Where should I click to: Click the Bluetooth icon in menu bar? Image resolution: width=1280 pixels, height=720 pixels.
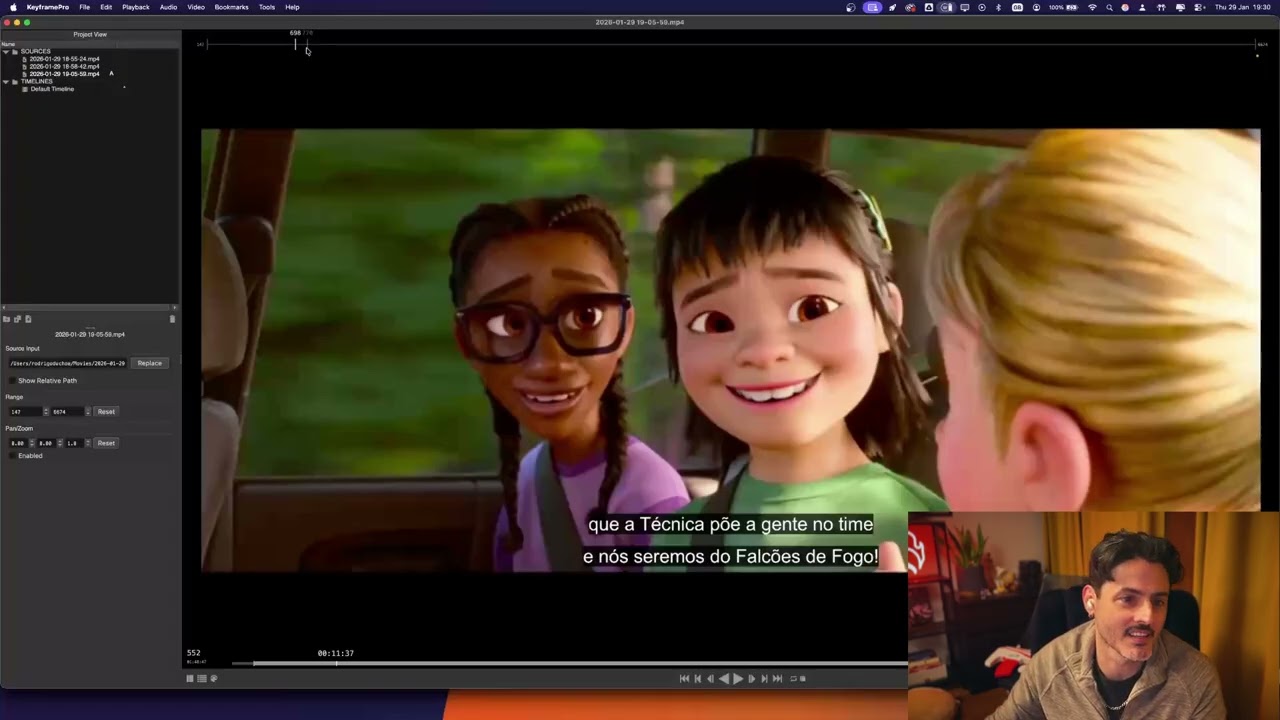click(998, 7)
